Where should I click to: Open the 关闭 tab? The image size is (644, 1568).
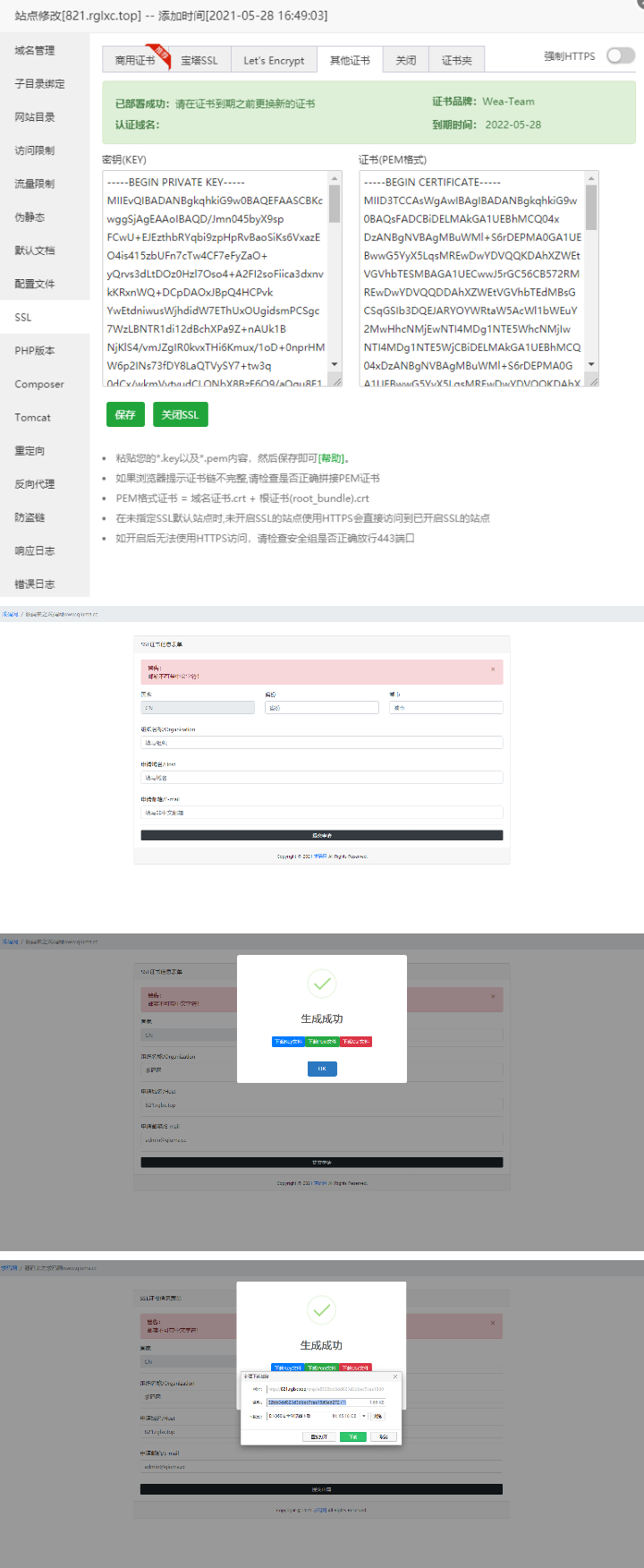(x=406, y=60)
